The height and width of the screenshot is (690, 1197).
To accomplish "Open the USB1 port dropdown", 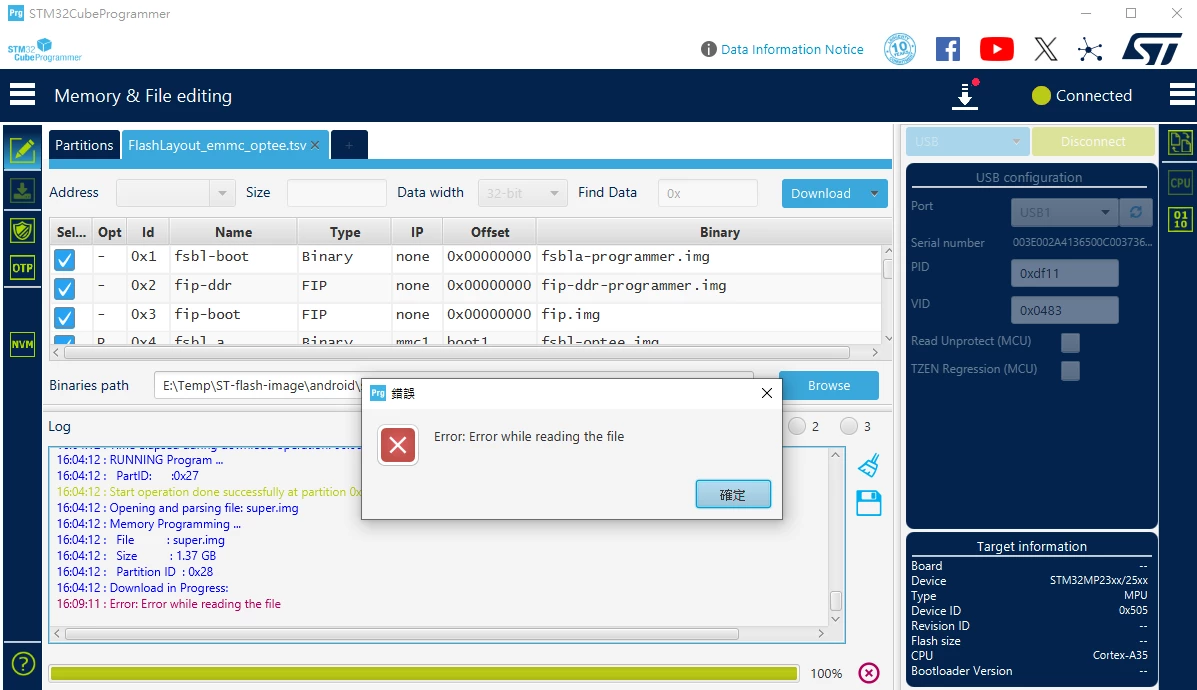I will tap(1064, 212).
